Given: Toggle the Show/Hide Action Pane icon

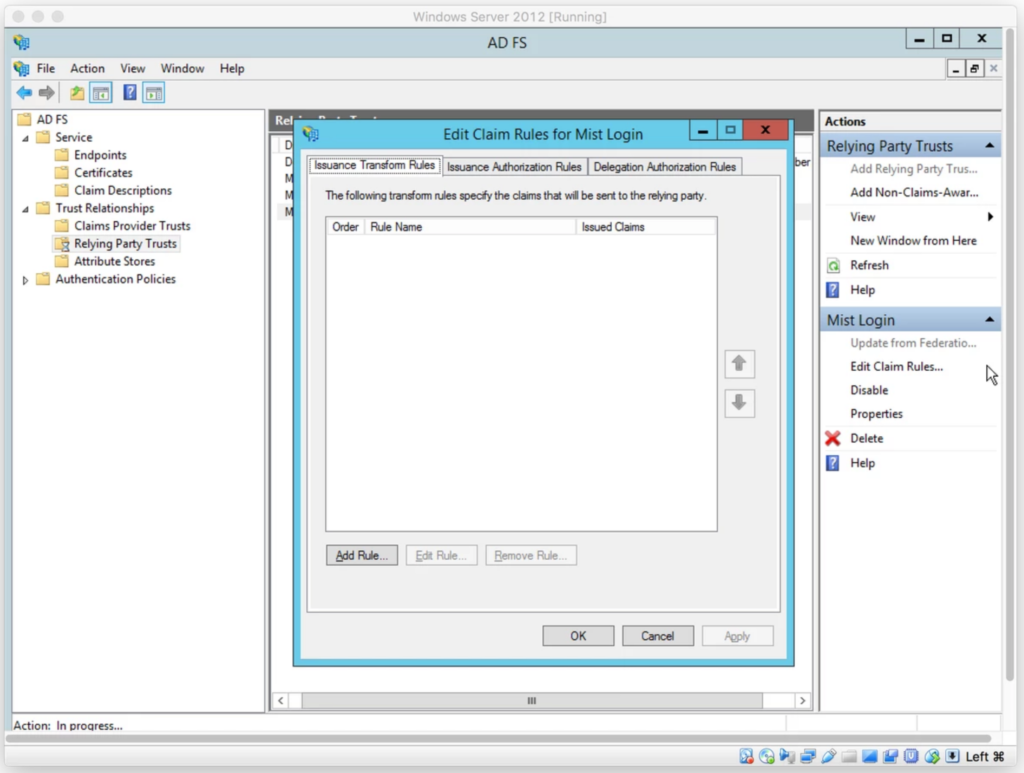Looking at the screenshot, I should pyautogui.click(x=153, y=93).
